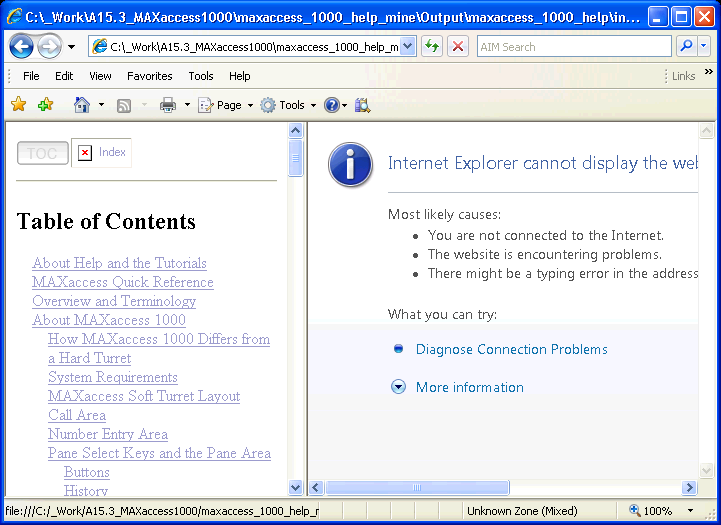721x525 pixels.
Task: Open Favorites Center star icon
Action: pos(18,104)
